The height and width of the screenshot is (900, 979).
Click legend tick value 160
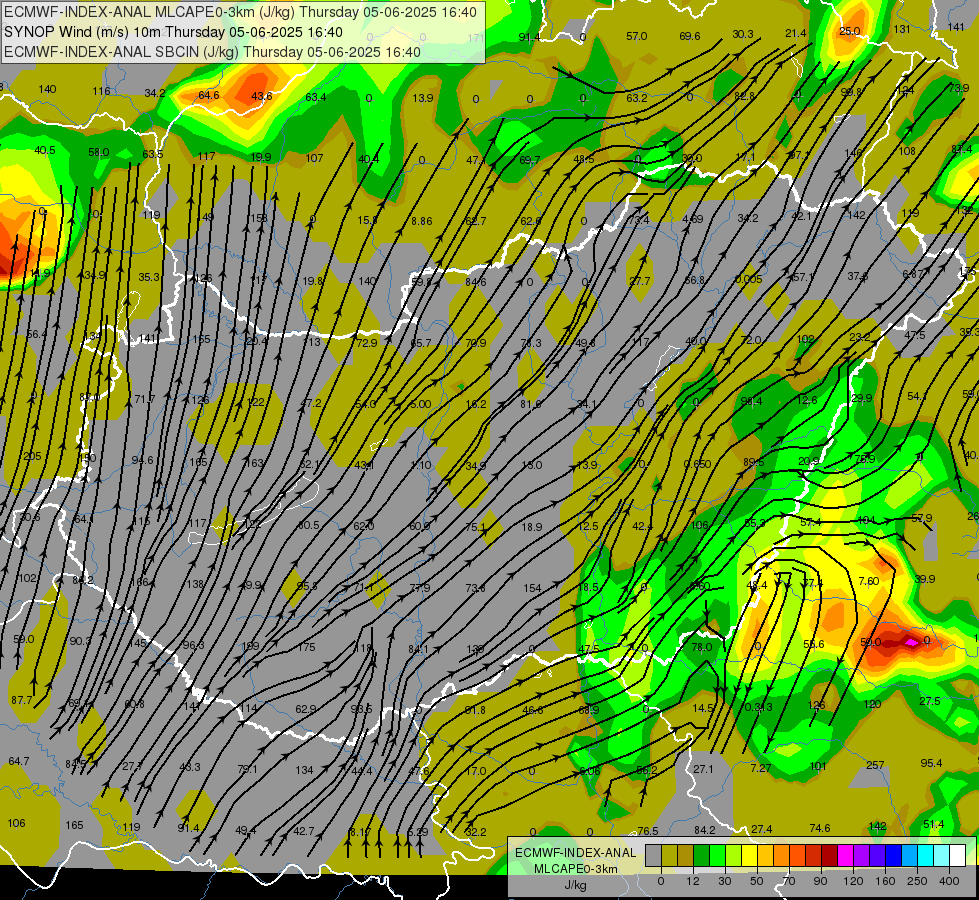885,881
